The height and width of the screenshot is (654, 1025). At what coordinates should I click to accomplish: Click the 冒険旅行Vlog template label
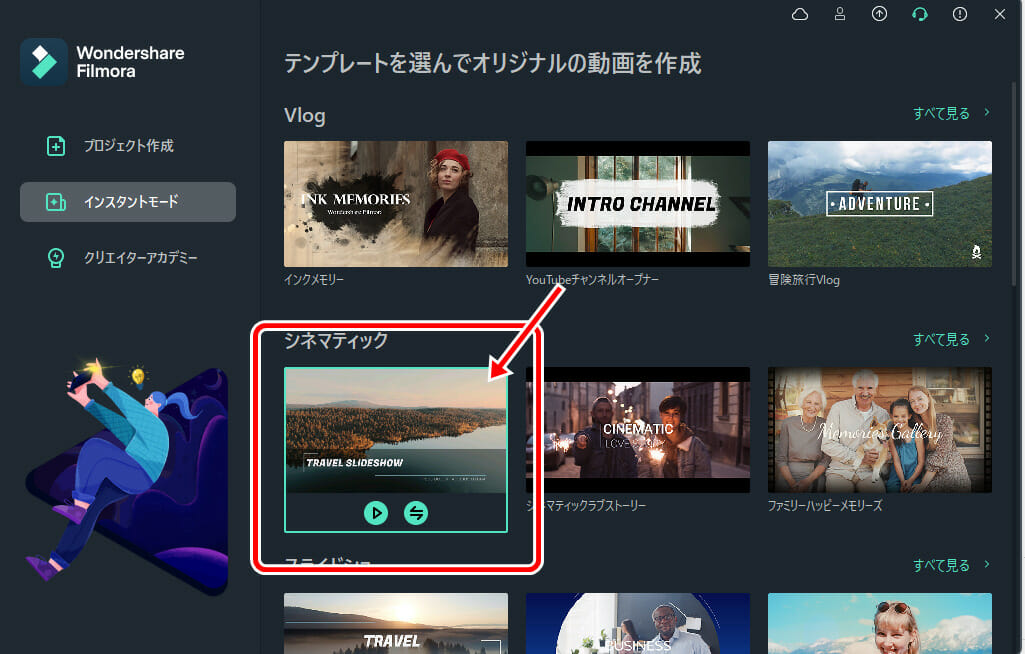[x=803, y=280]
